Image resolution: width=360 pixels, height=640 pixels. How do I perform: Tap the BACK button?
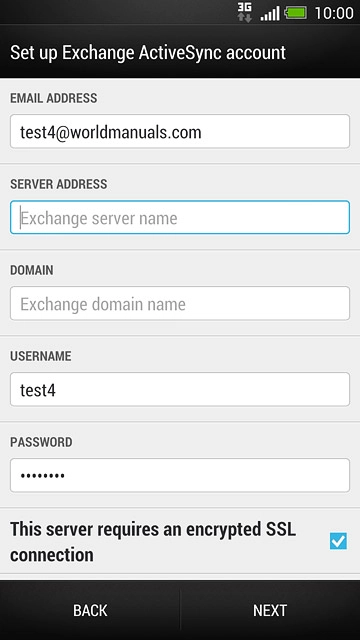pos(90,611)
